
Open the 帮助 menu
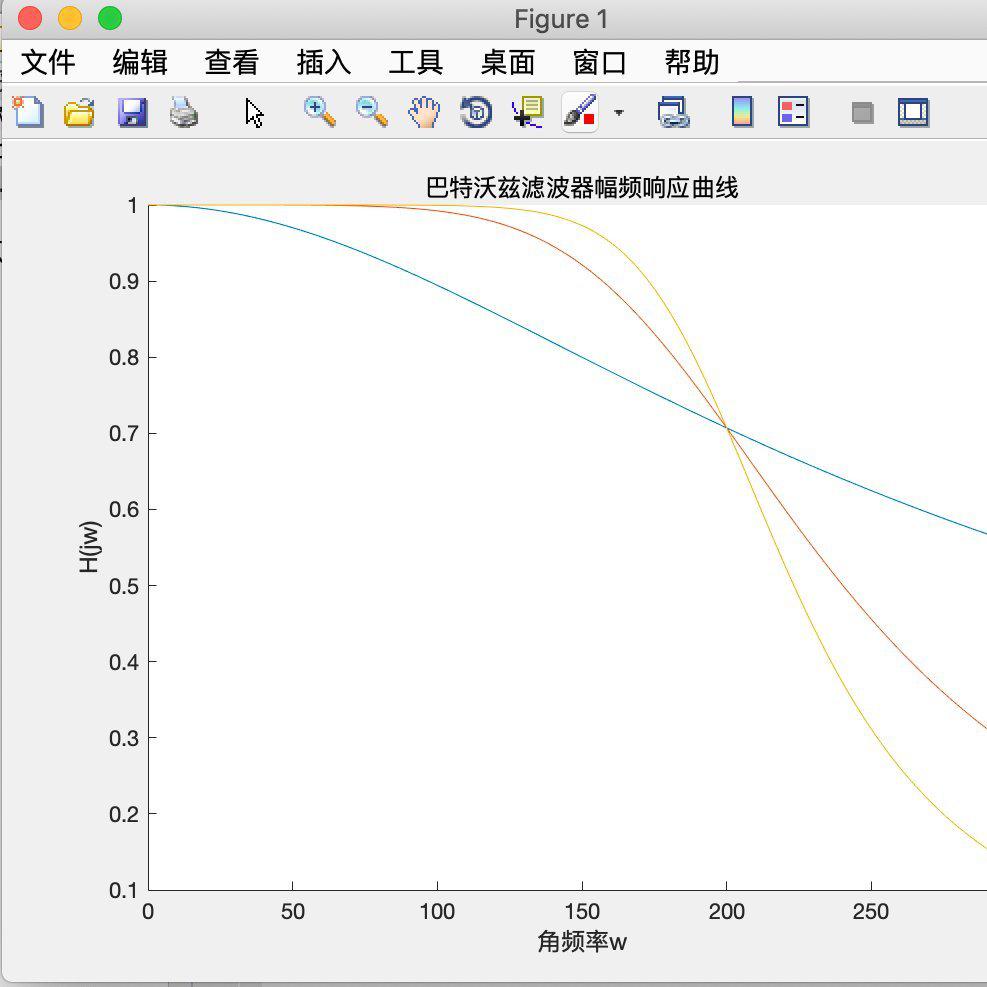click(692, 62)
